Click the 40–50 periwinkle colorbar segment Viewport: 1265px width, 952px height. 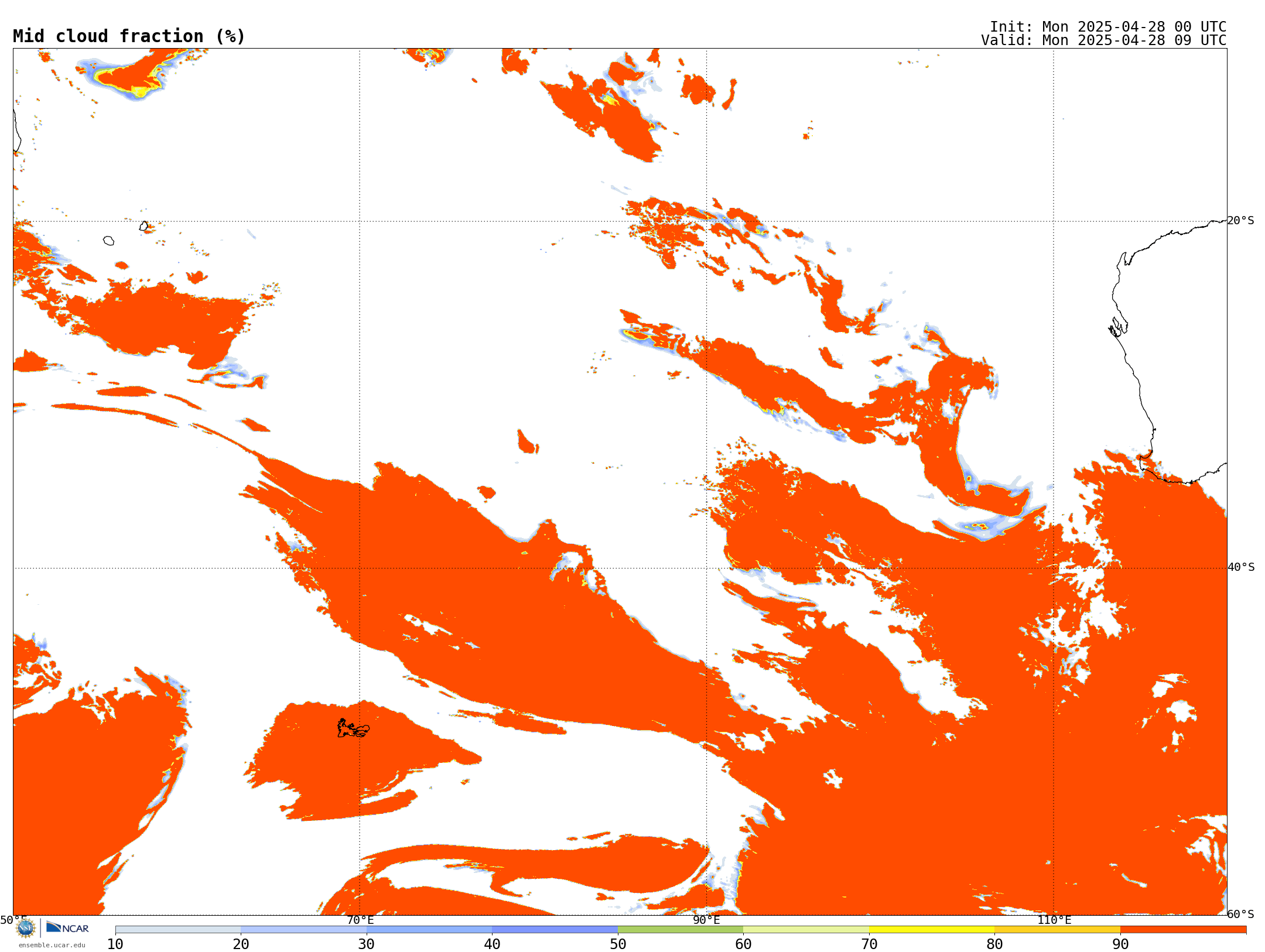(555, 930)
